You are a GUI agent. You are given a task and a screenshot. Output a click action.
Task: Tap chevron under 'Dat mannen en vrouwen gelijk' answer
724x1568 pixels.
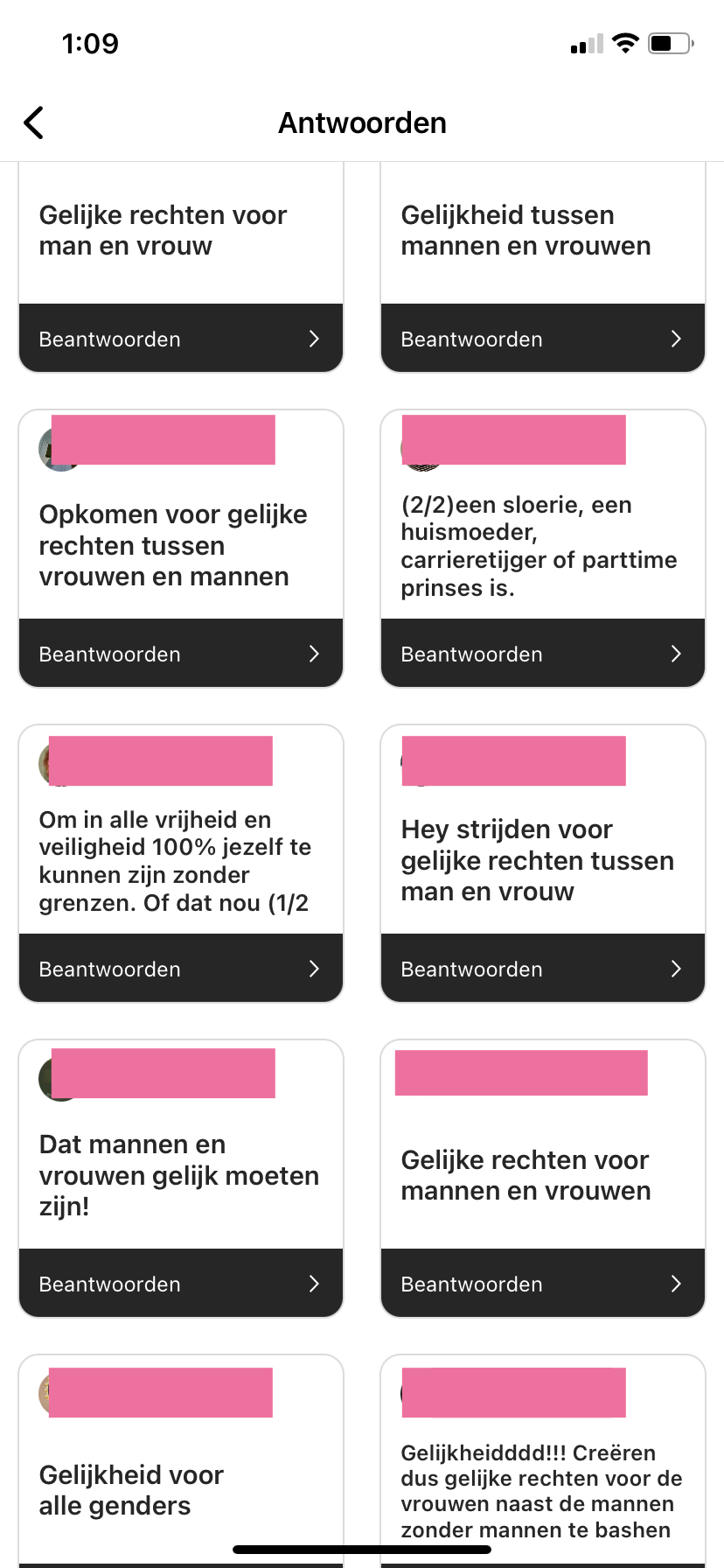point(314,1284)
